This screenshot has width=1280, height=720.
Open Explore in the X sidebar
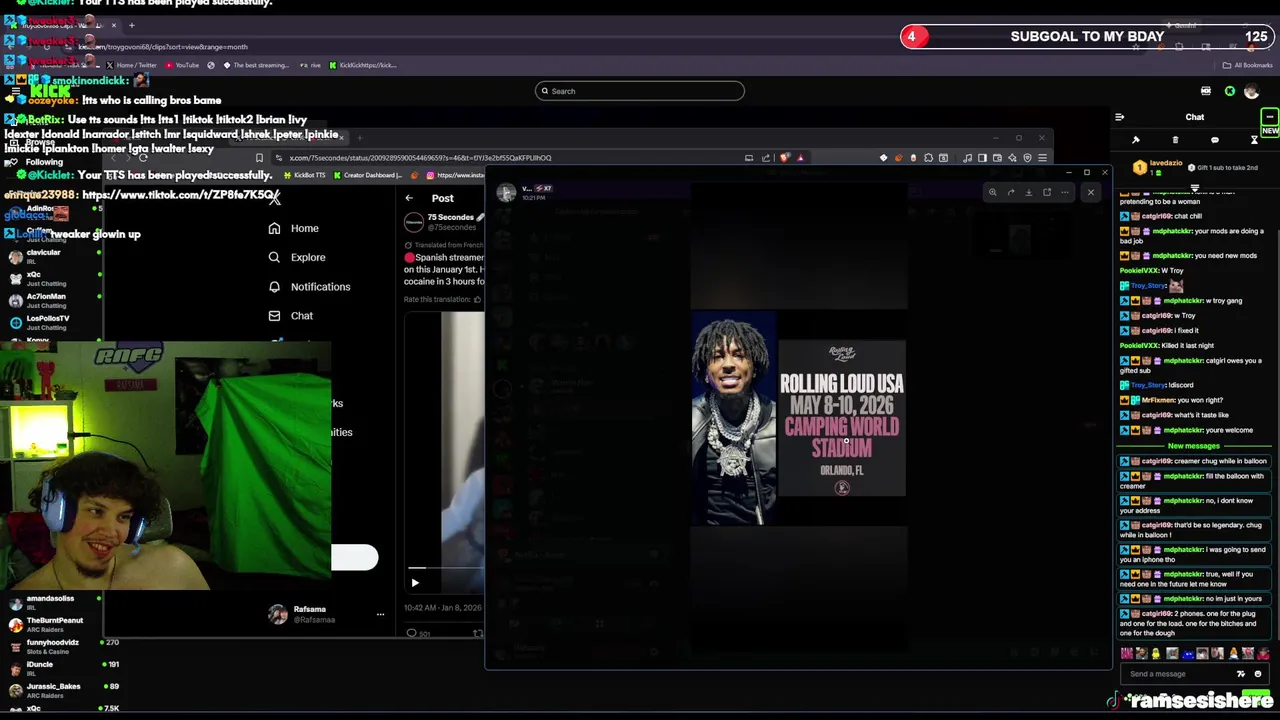(x=296, y=257)
